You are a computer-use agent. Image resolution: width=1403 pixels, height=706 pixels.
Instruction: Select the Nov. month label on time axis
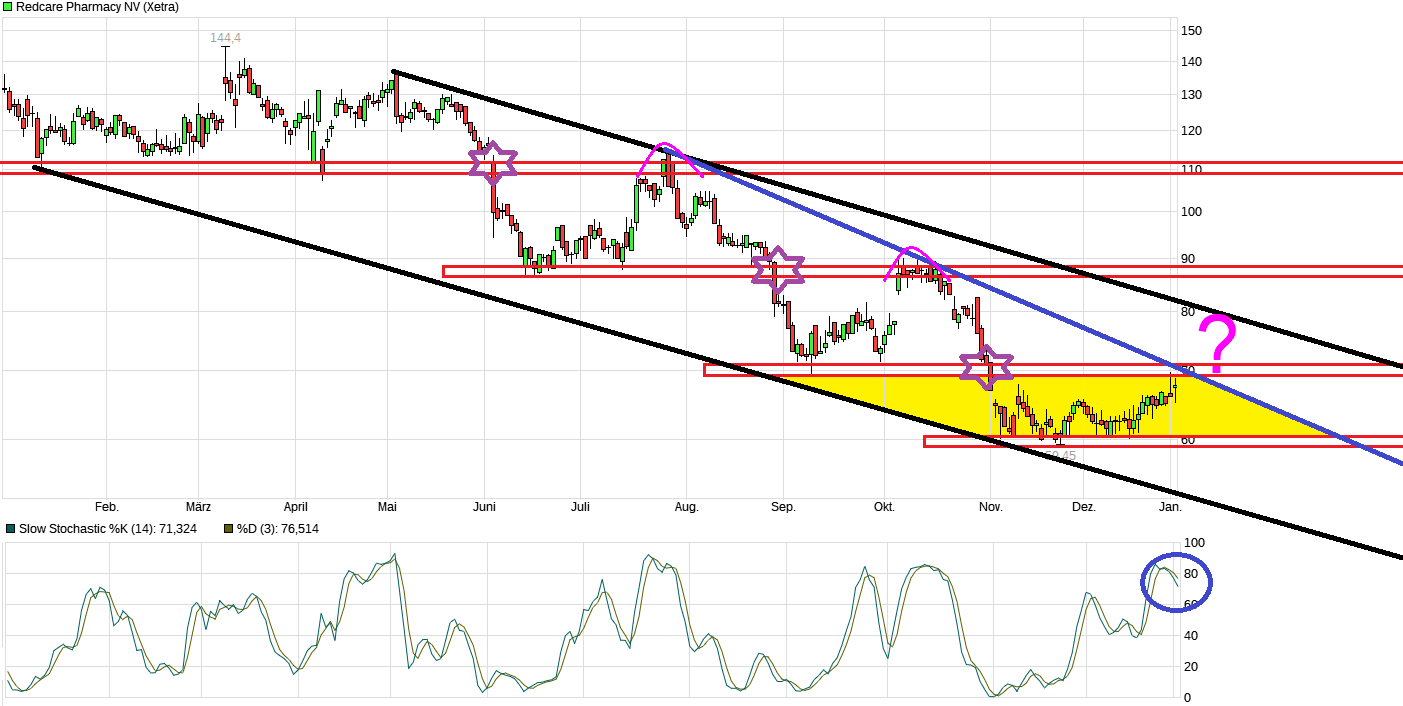pos(990,507)
